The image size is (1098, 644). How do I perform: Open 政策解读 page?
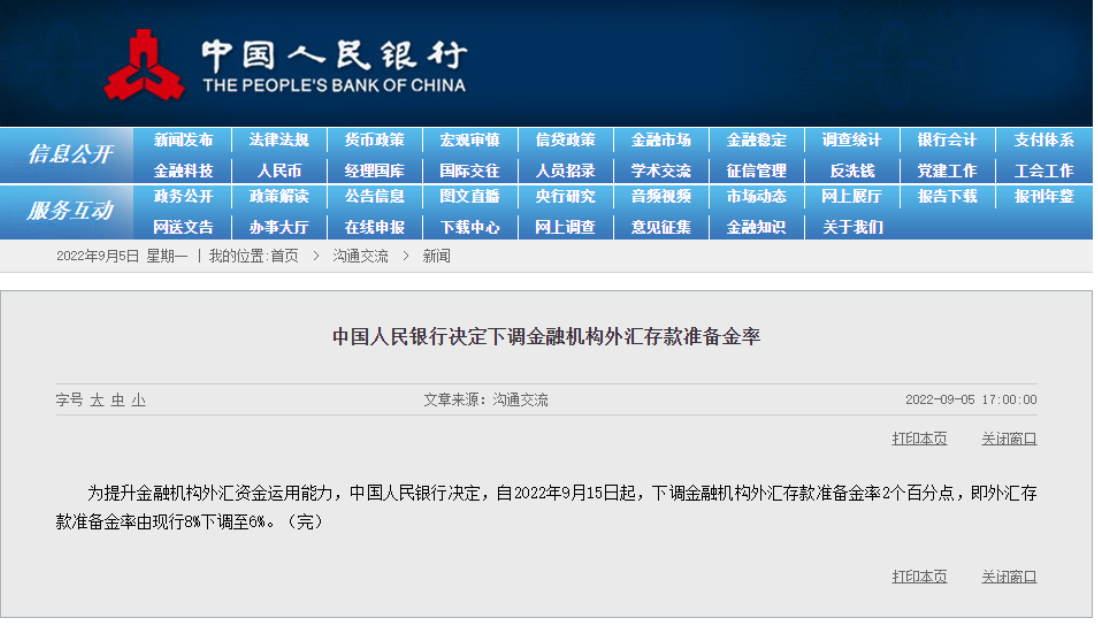[x=279, y=197]
